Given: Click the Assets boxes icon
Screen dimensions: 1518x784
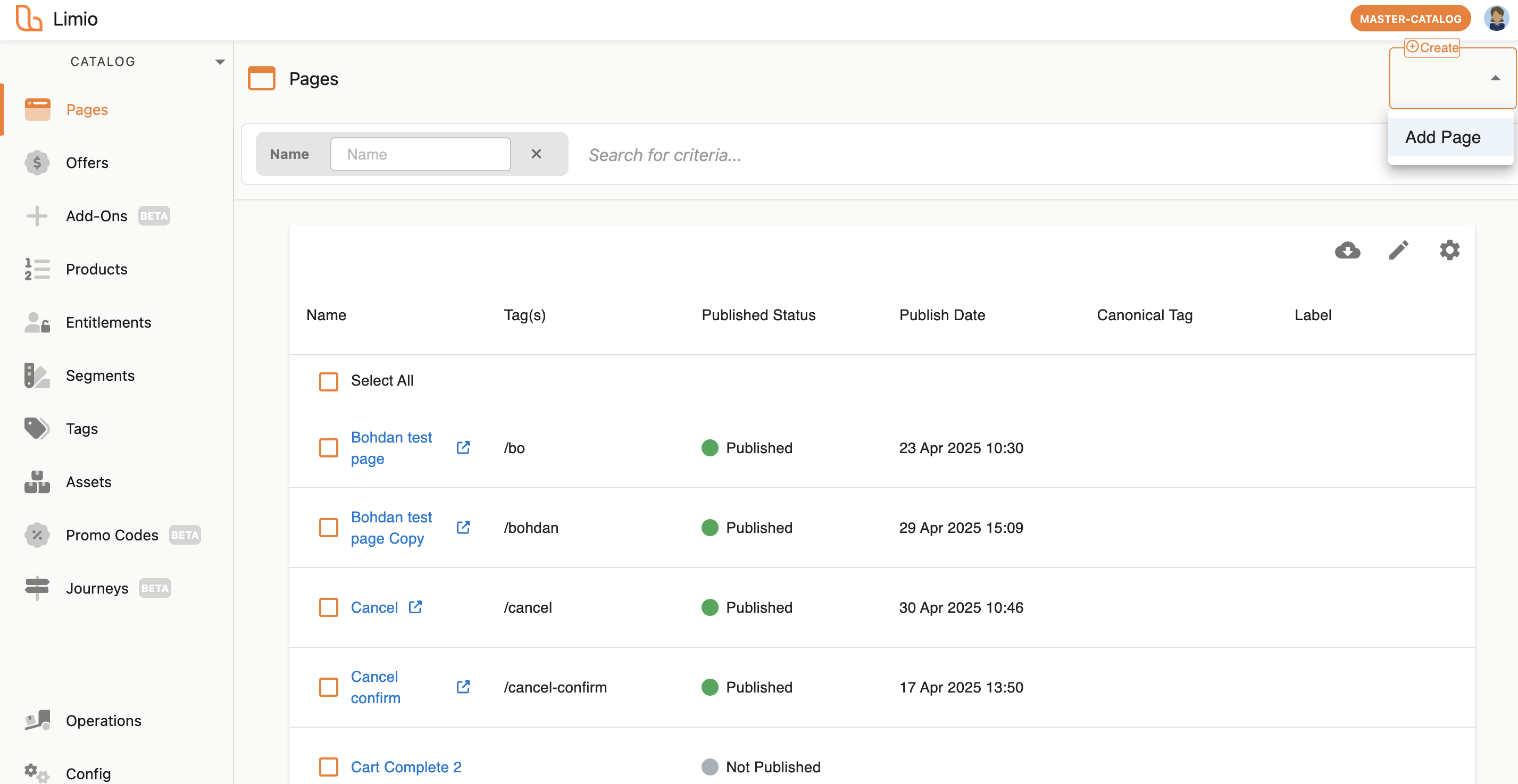Looking at the screenshot, I should click(37, 481).
